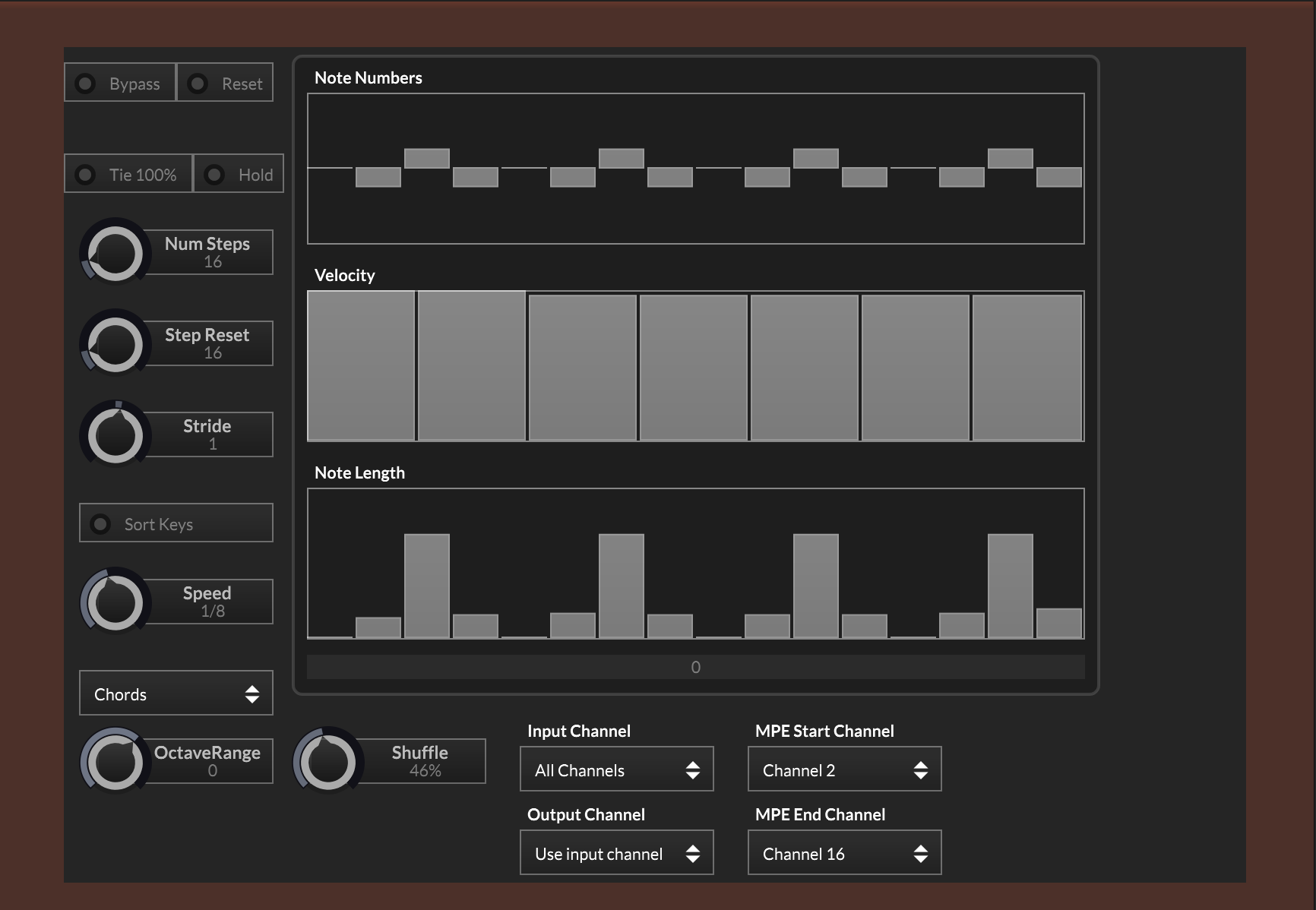Click the Speed knob
The height and width of the screenshot is (910, 1316).
pos(115,602)
